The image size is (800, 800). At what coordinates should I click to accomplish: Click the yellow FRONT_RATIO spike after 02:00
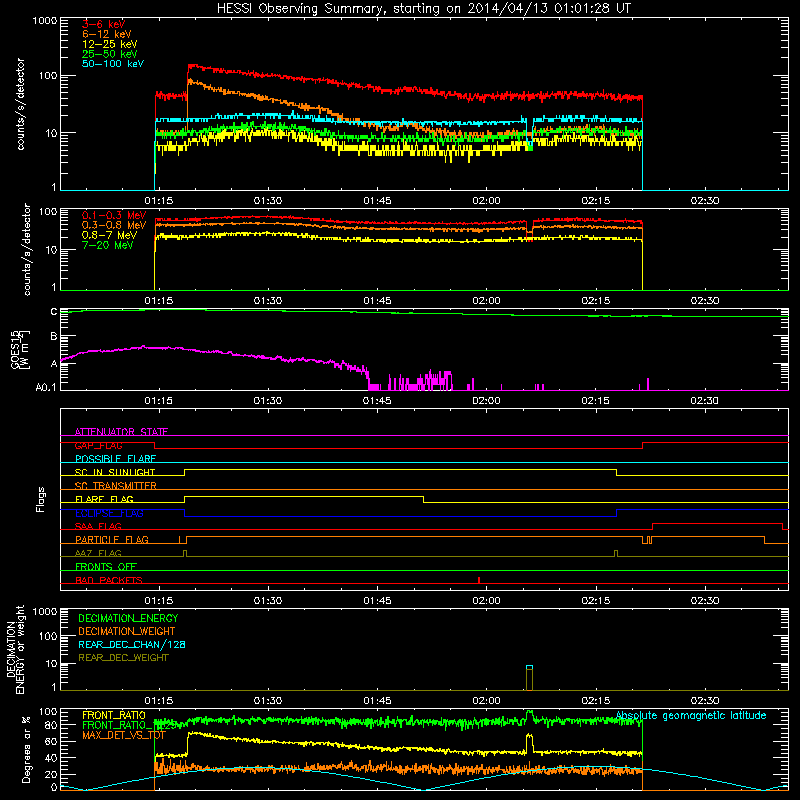point(529,742)
